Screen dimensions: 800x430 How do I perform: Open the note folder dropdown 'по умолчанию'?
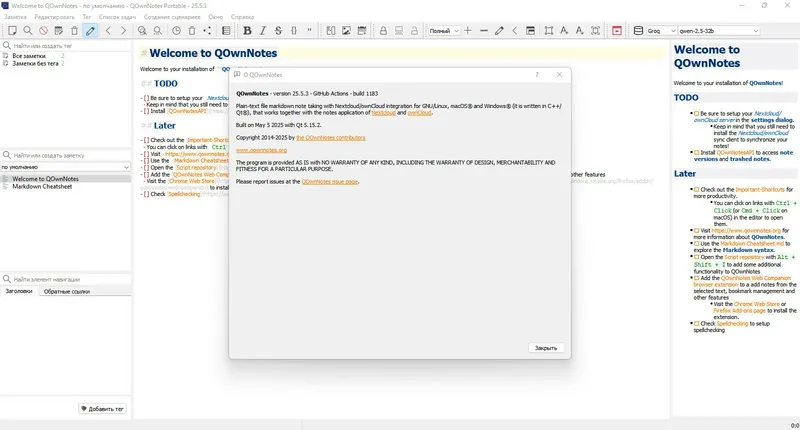tap(65, 167)
